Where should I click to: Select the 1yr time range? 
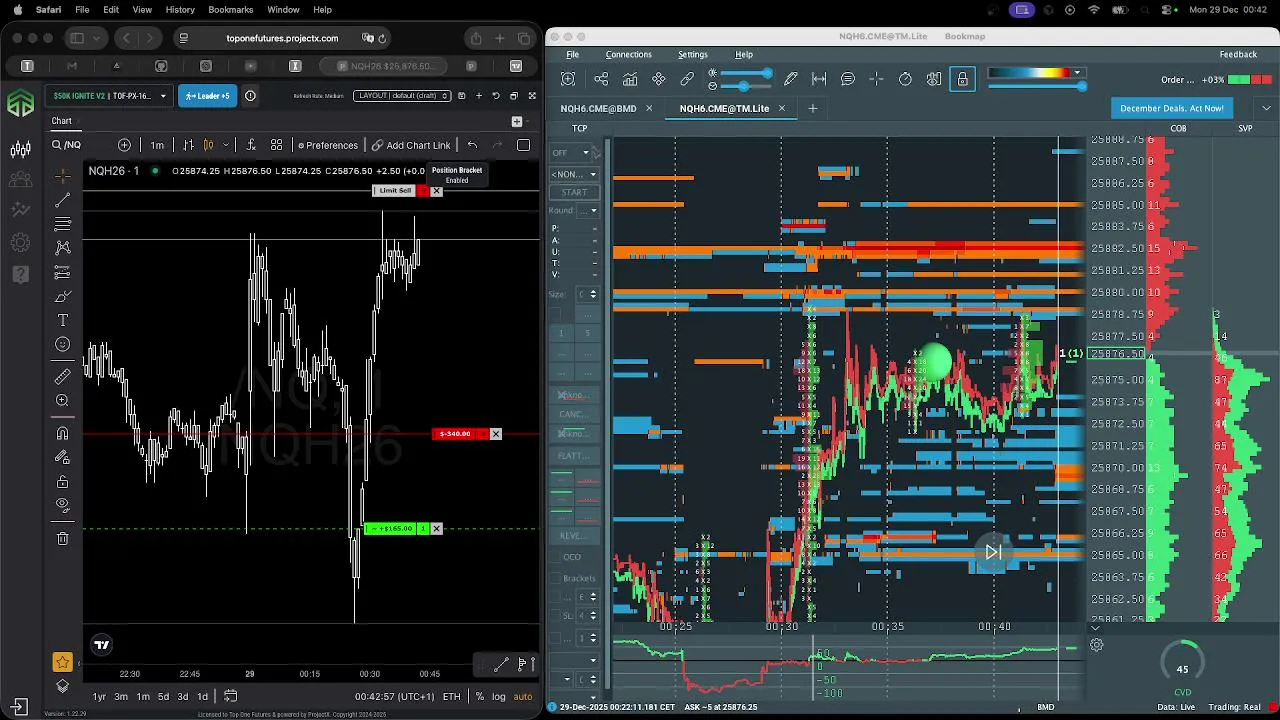coord(99,696)
